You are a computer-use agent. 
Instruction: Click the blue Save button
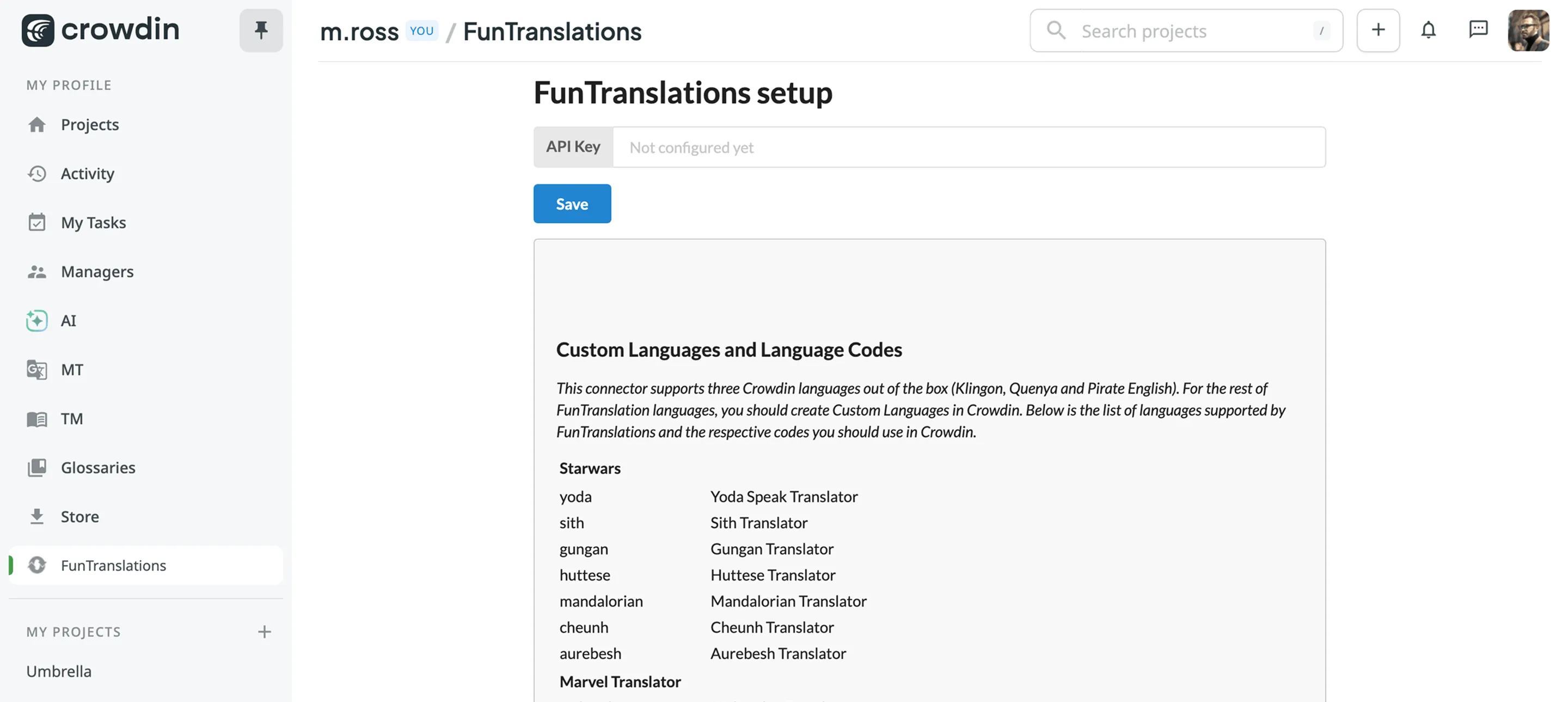coord(572,204)
